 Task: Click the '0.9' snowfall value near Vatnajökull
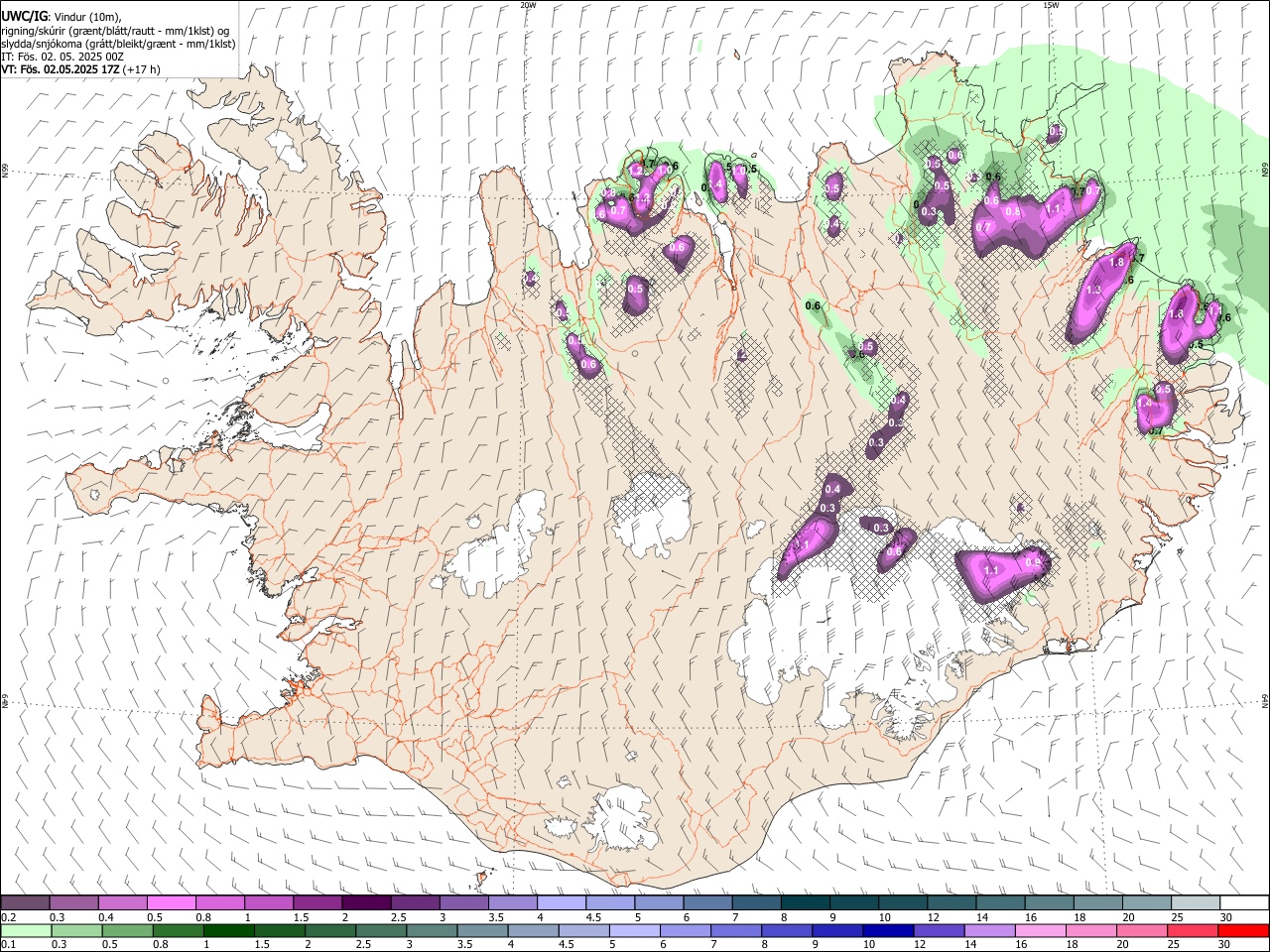pyautogui.click(x=1032, y=562)
